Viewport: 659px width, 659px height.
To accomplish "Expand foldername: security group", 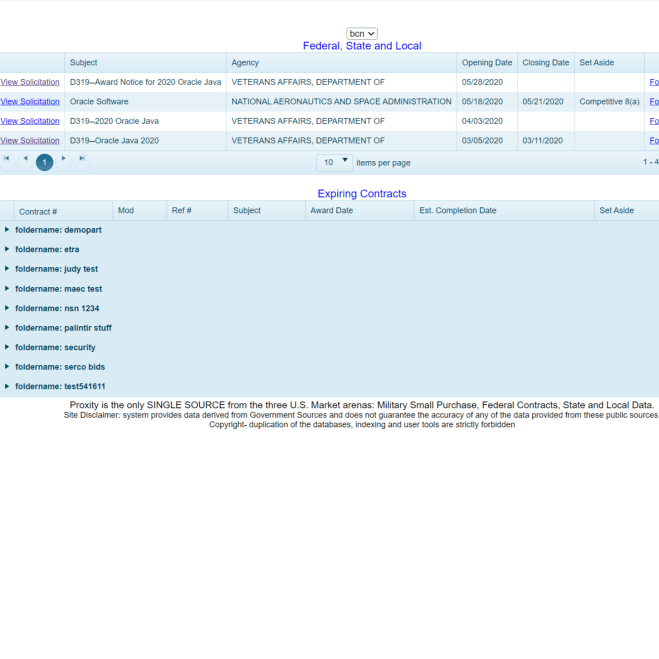I will click(7, 347).
